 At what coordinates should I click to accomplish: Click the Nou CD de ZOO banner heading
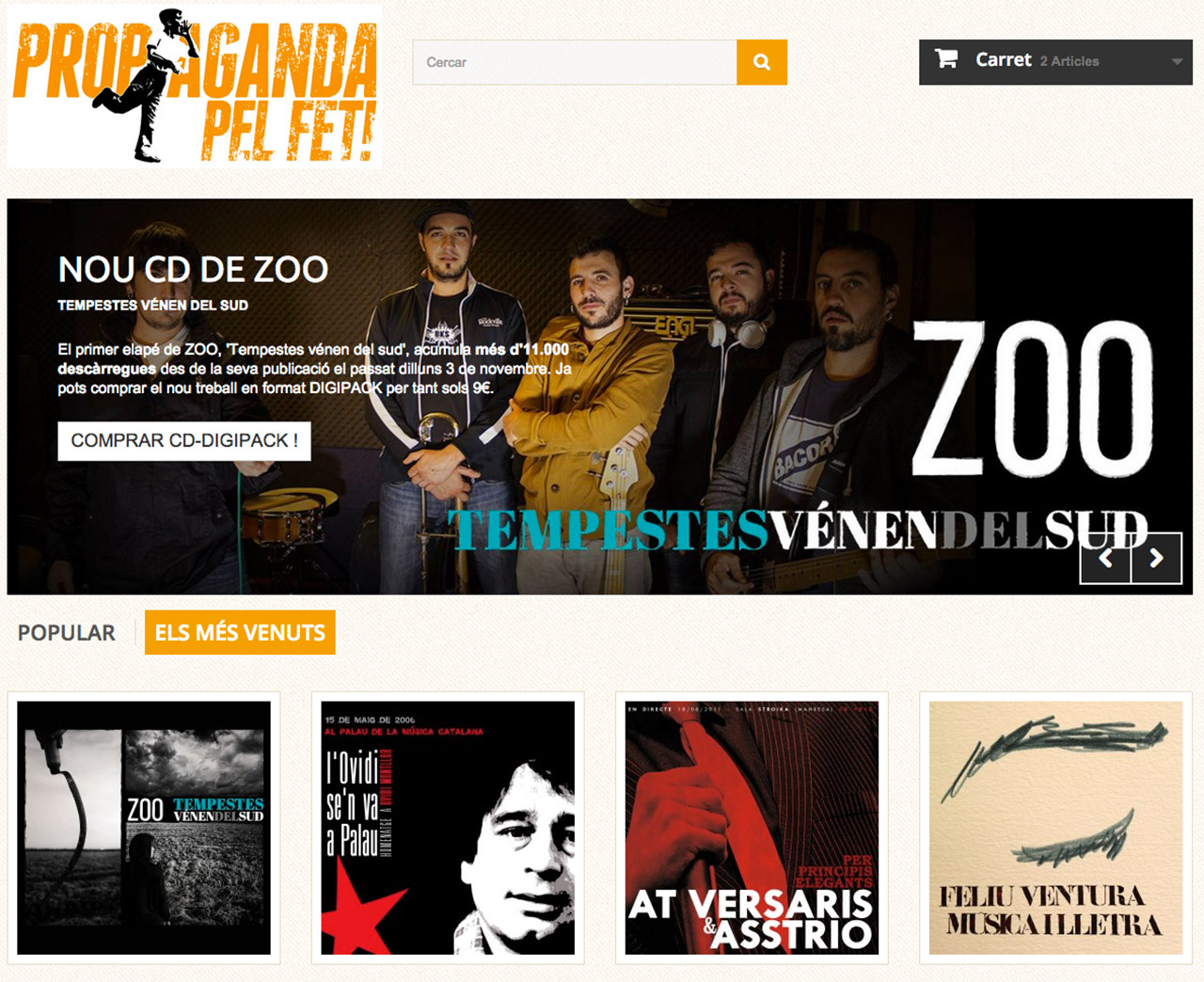coord(193,270)
